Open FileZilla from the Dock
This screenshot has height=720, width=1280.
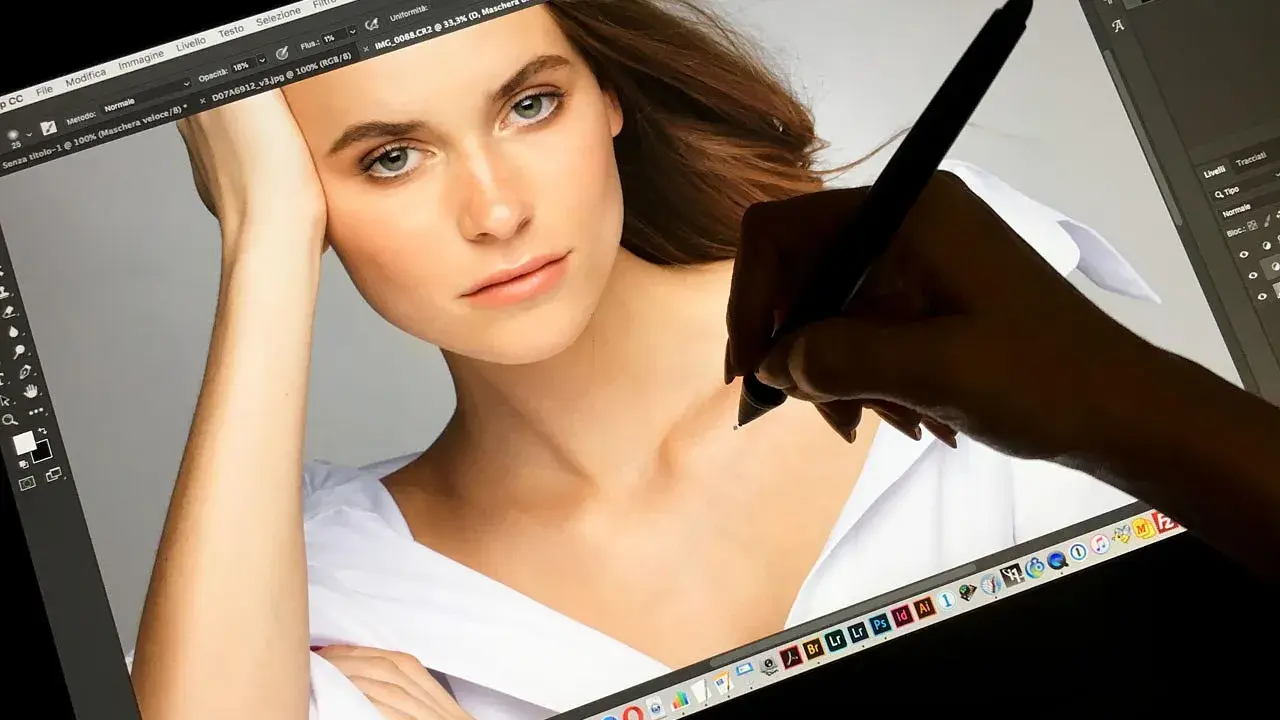(1167, 521)
